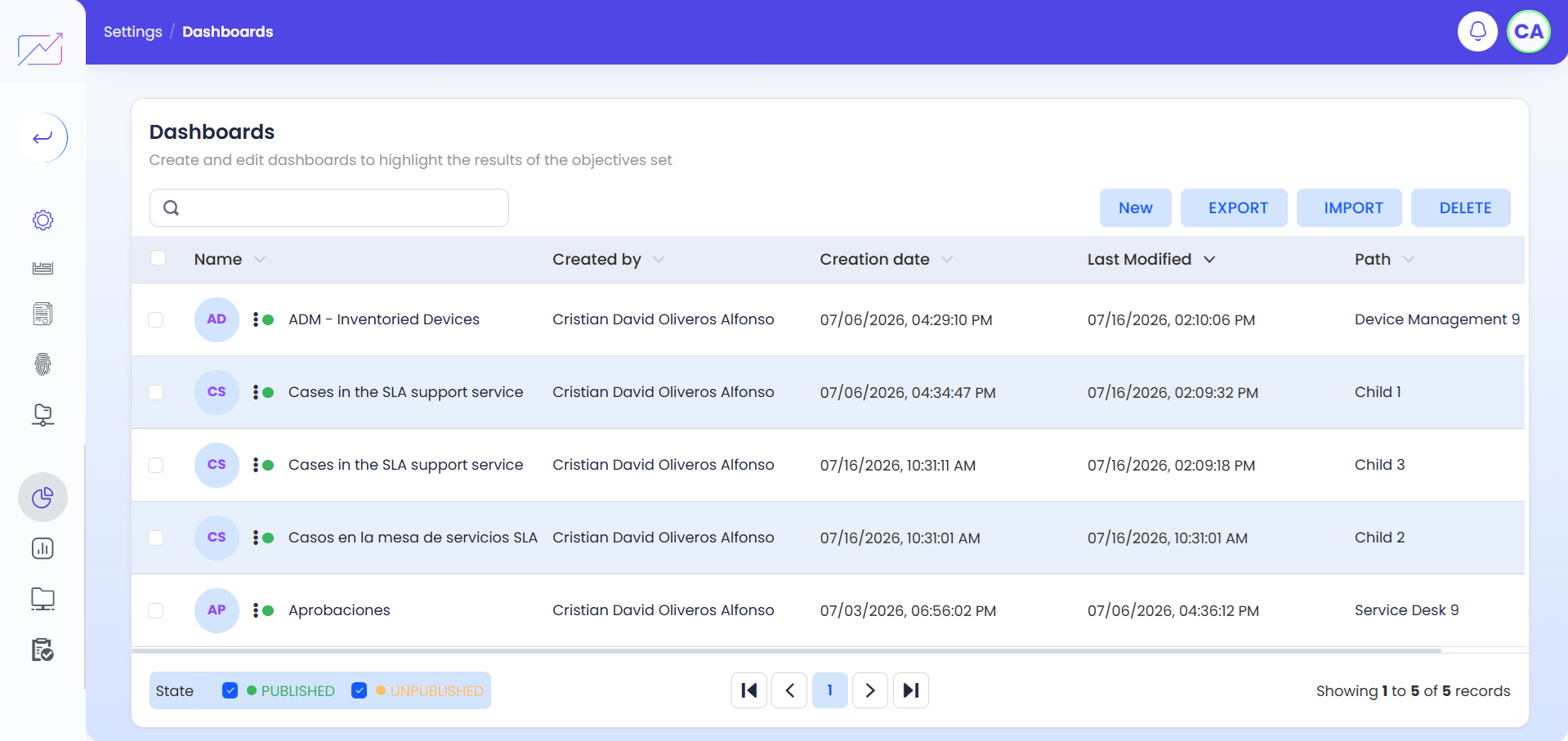Open the notifications bell
Viewport: 1568px width, 741px height.
coord(1477,32)
